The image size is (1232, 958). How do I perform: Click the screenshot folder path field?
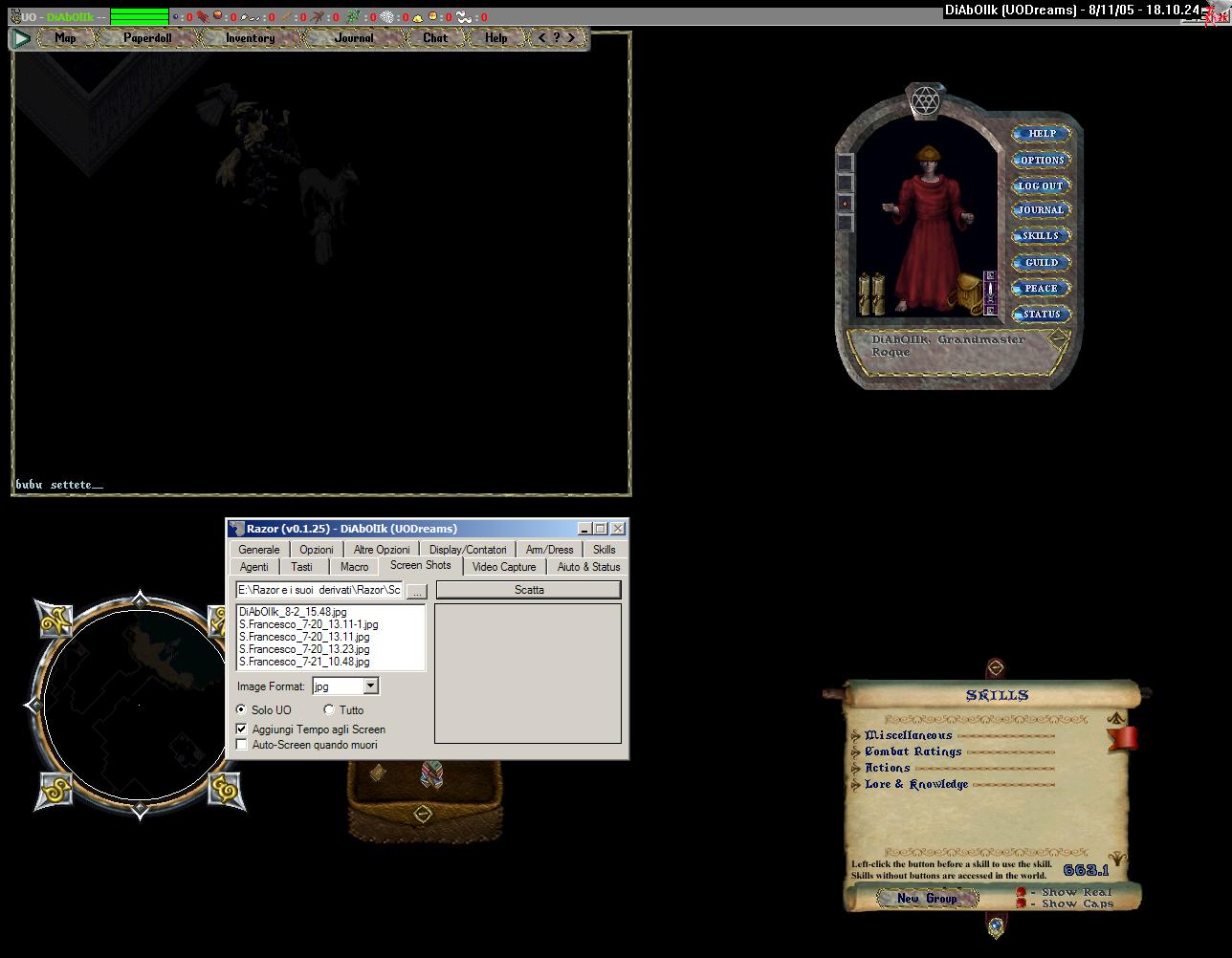coord(319,591)
